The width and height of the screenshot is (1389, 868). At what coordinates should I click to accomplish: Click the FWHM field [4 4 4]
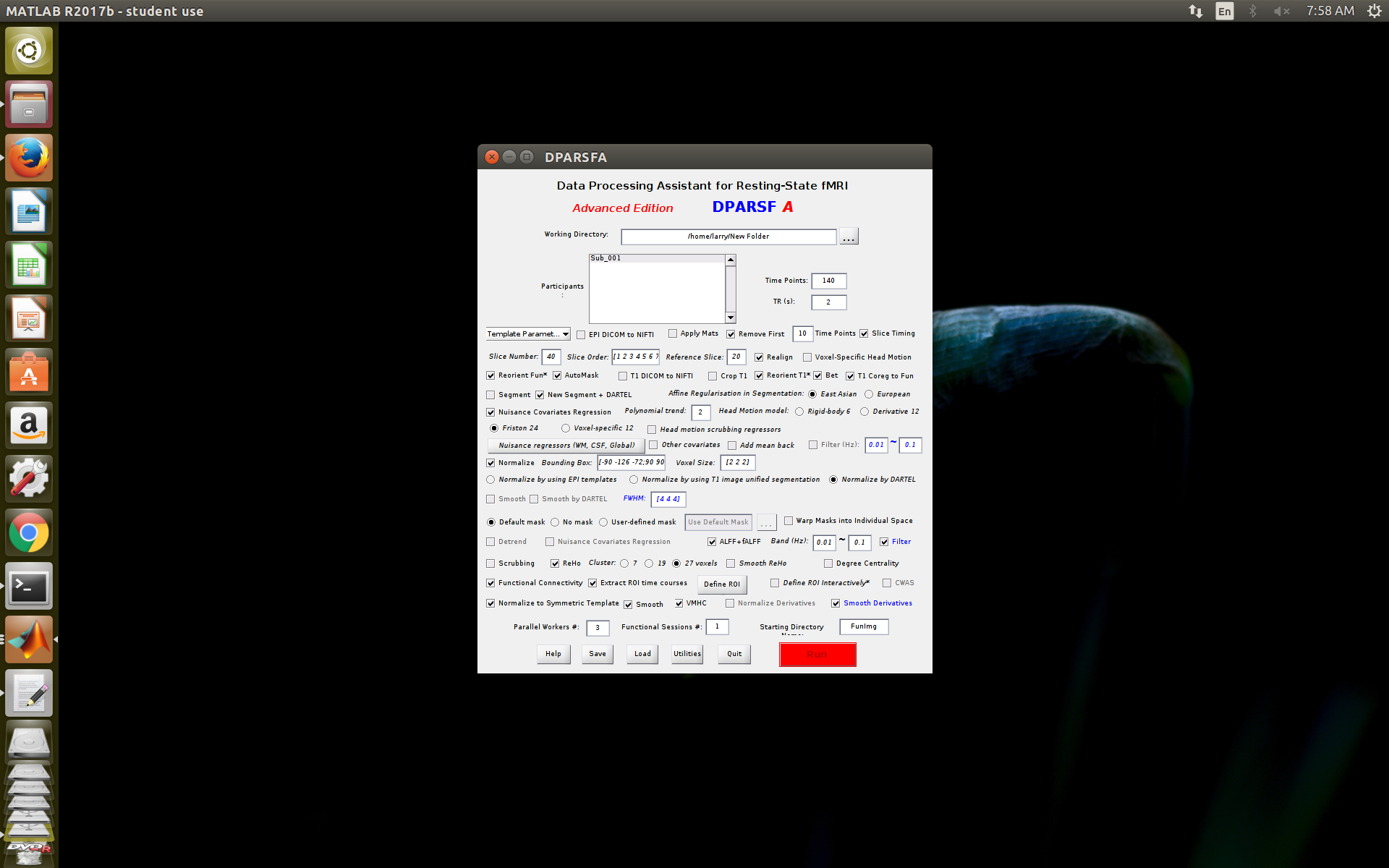click(x=668, y=499)
